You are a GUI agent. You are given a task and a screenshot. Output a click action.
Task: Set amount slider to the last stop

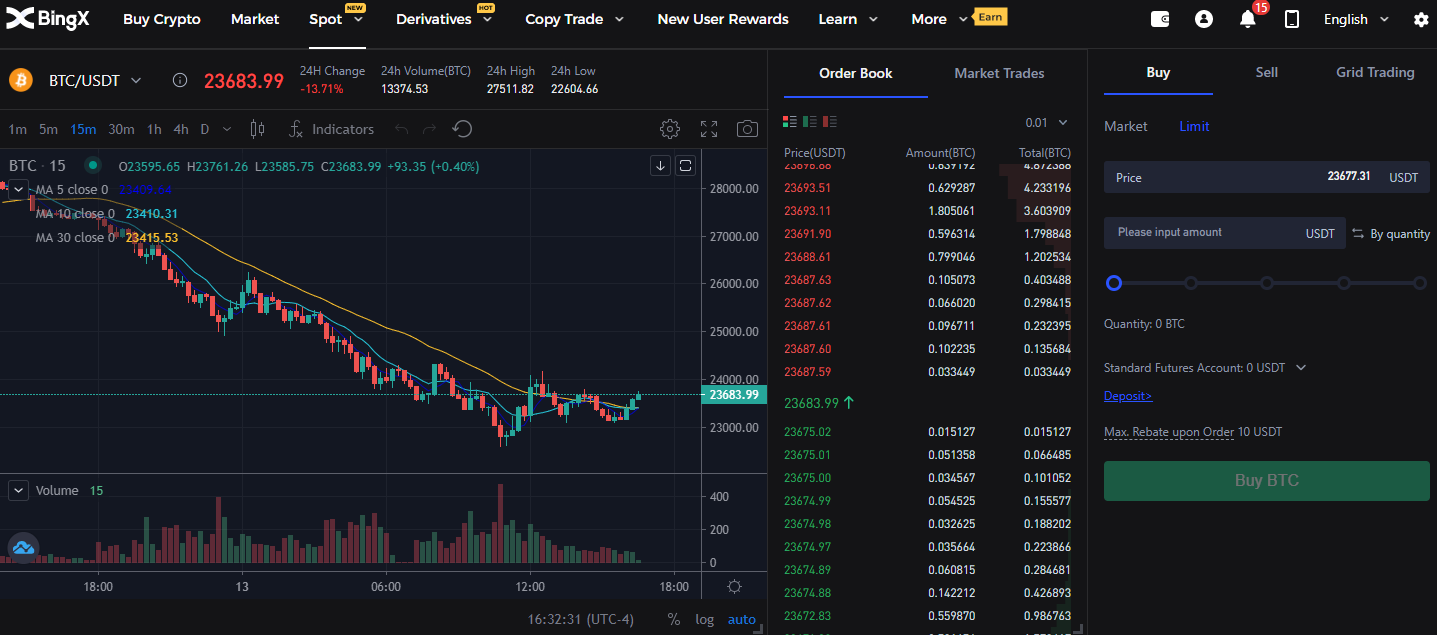pyautogui.click(x=1420, y=283)
